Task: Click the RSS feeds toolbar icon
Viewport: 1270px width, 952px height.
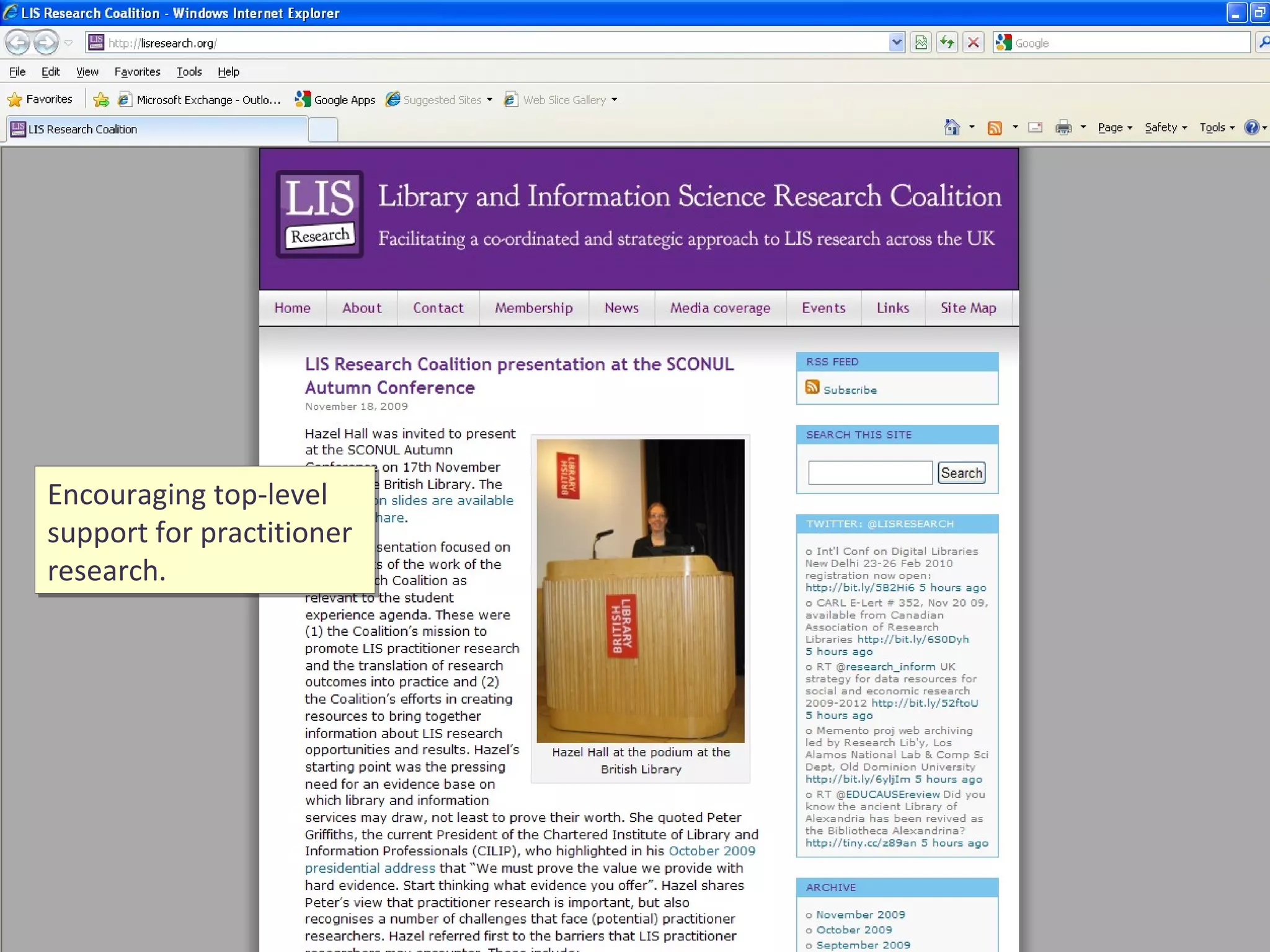Action: pyautogui.click(x=995, y=128)
